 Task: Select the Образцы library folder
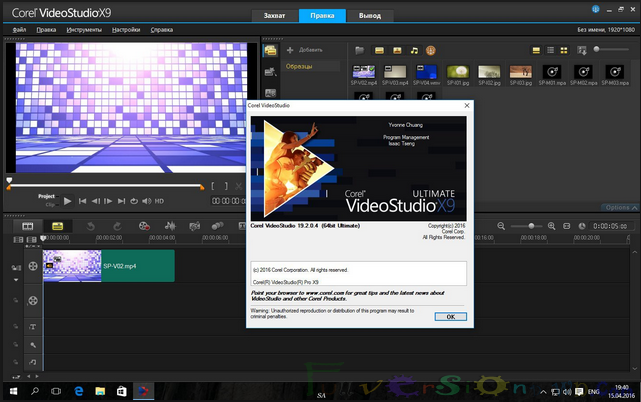pos(311,66)
